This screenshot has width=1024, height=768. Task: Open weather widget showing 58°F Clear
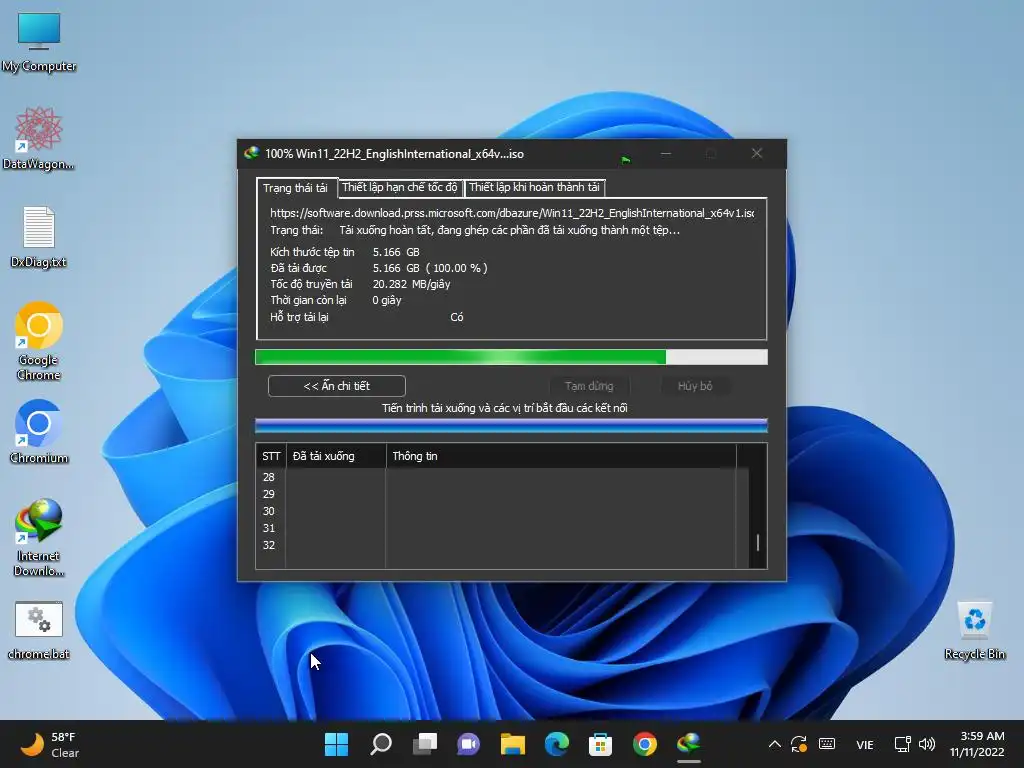pos(50,744)
